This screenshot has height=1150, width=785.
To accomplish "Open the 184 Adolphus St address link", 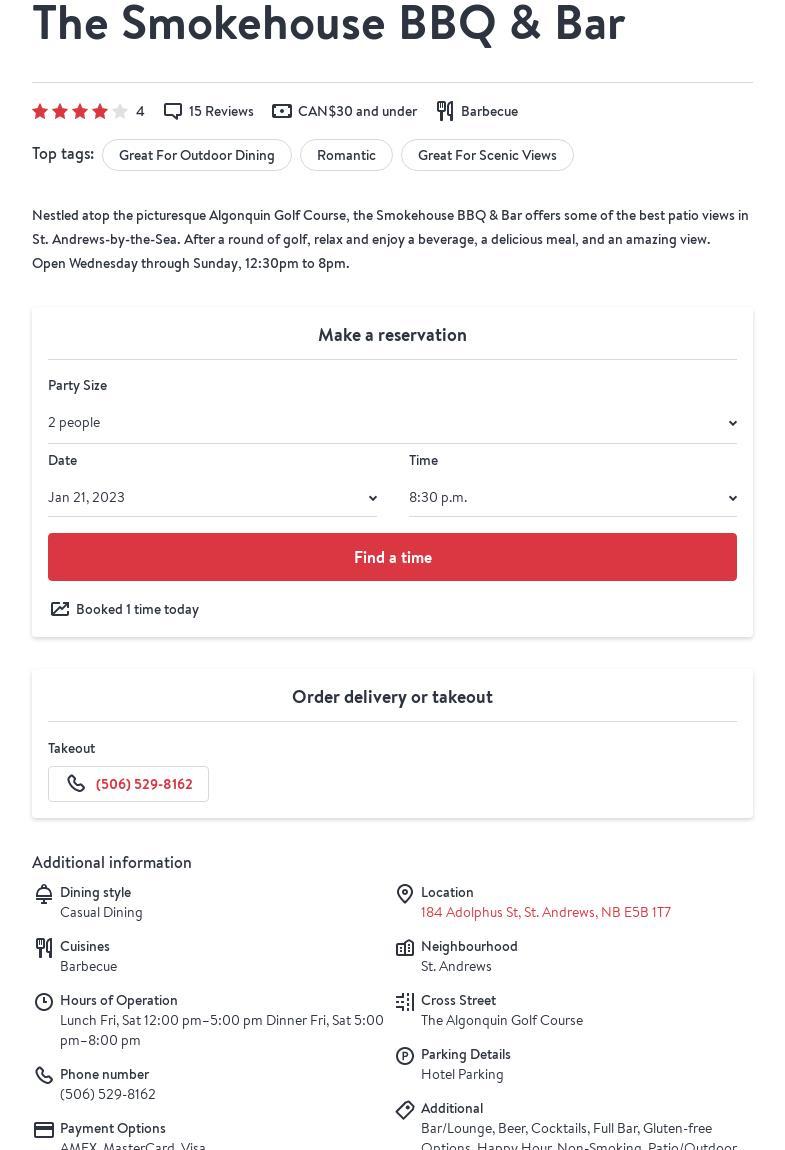I will point(546,912).
